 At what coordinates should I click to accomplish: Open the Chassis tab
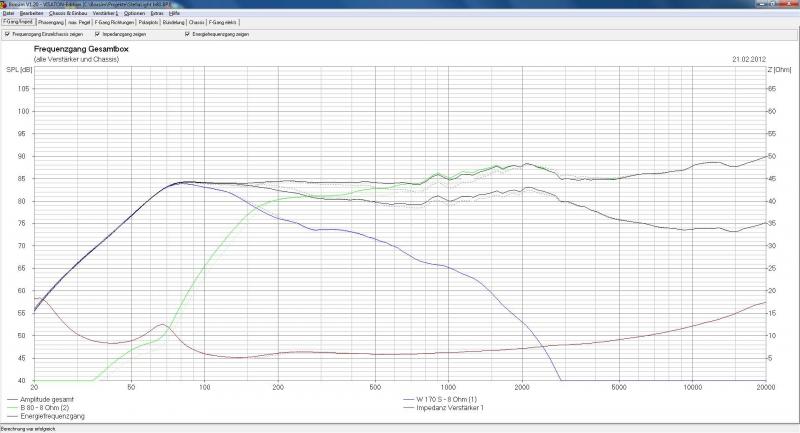[196, 21]
